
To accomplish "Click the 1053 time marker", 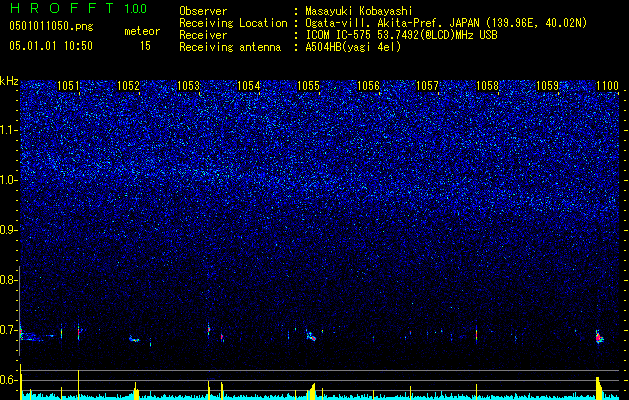I will pos(188,85).
